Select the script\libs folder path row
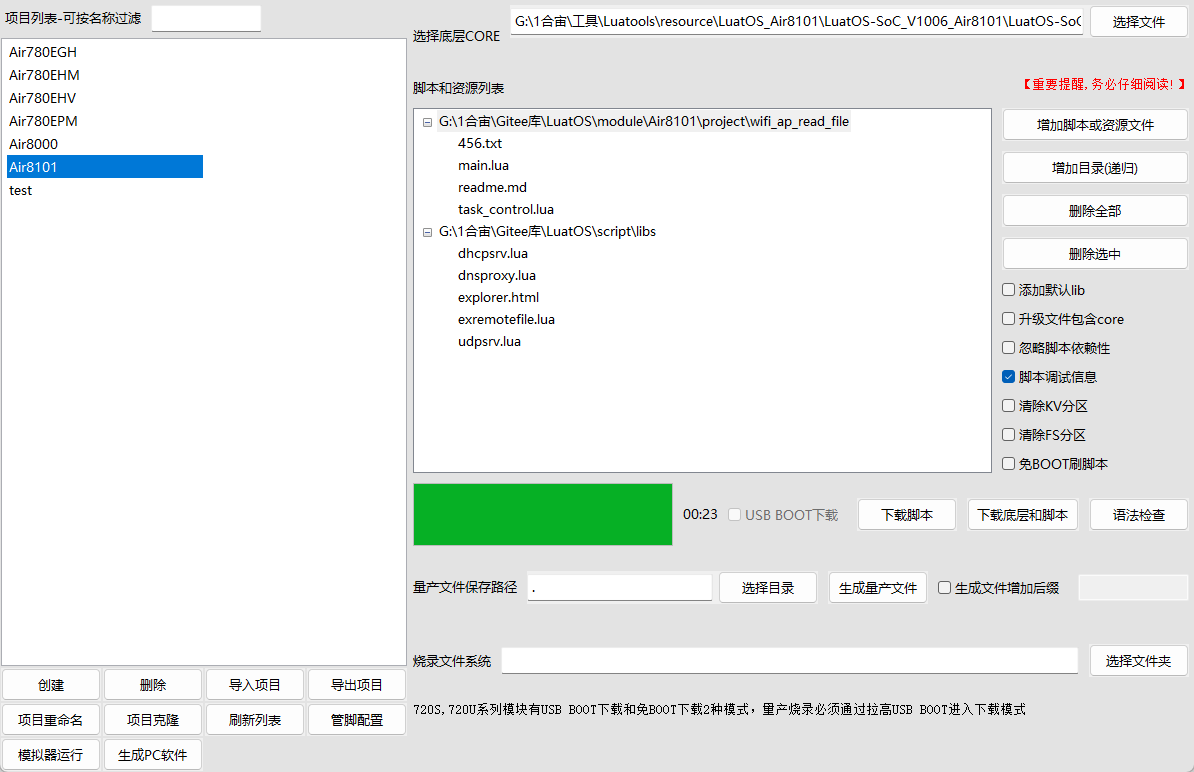Image resolution: width=1194 pixels, height=772 pixels. tap(547, 231)
